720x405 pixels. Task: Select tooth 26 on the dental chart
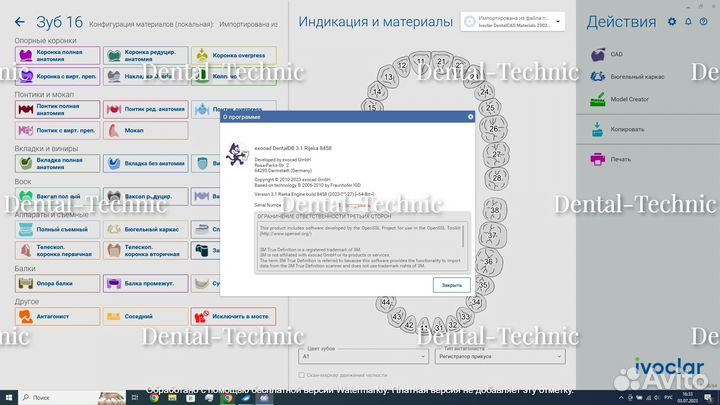(x=494, y=129)
